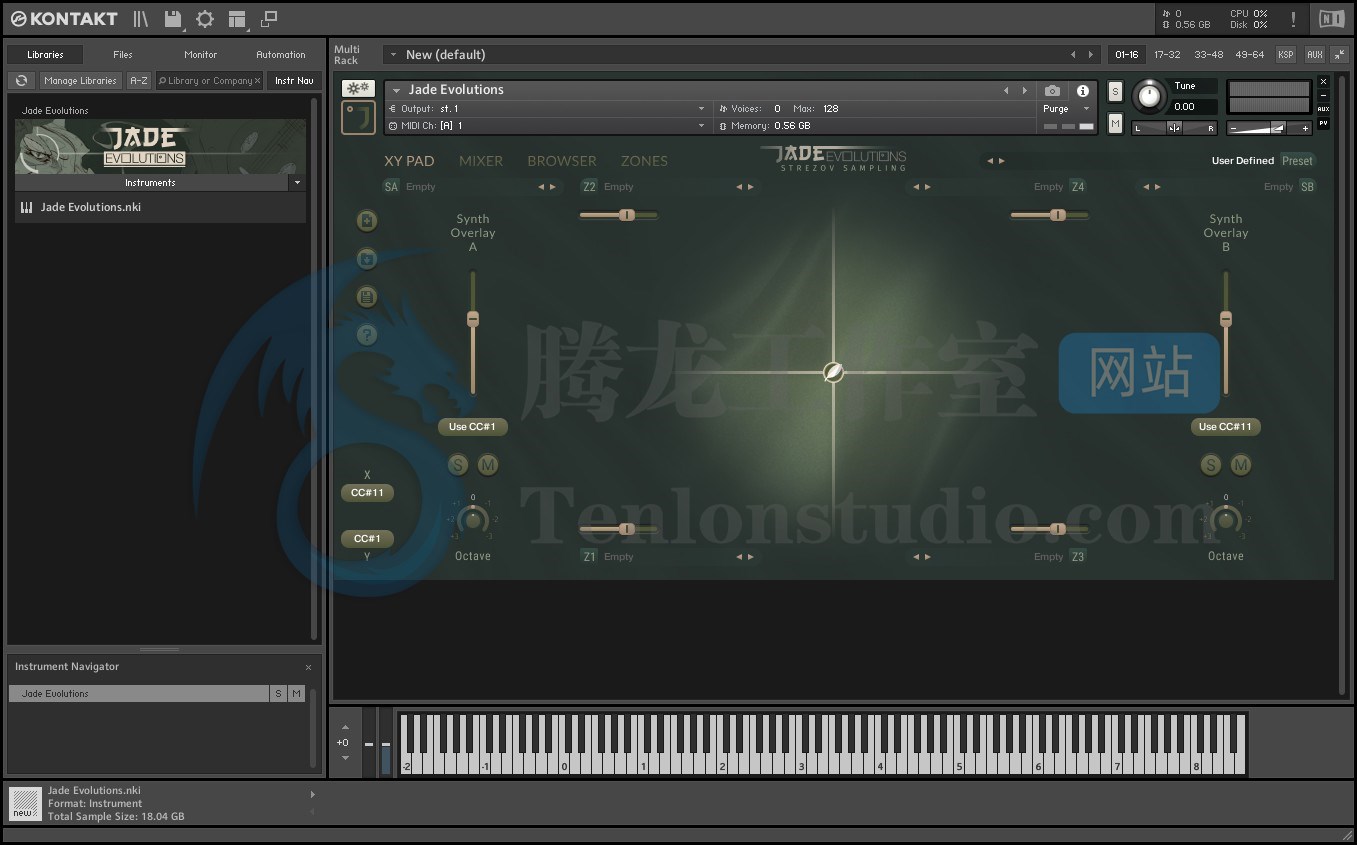The image size is (1357, 845).
Task: Click previous instrument arrow in header
Action: tap(1007, 90)
